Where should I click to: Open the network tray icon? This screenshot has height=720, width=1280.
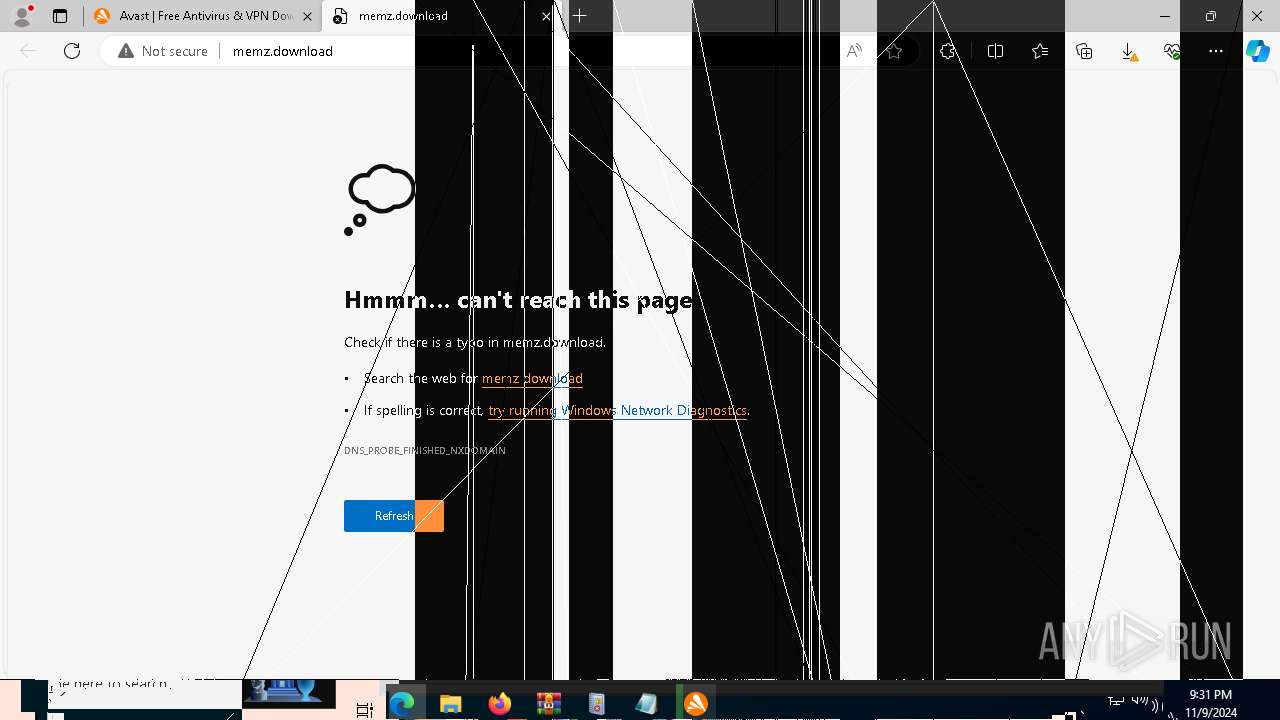[1116, 701]
